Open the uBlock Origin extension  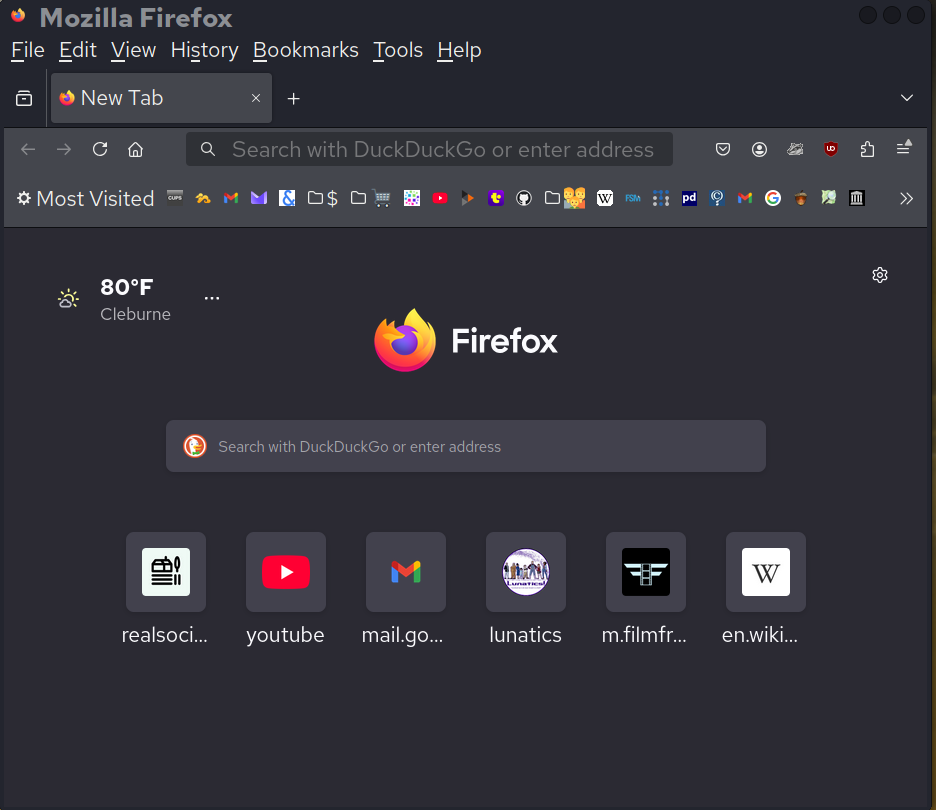tap(831, 150)
